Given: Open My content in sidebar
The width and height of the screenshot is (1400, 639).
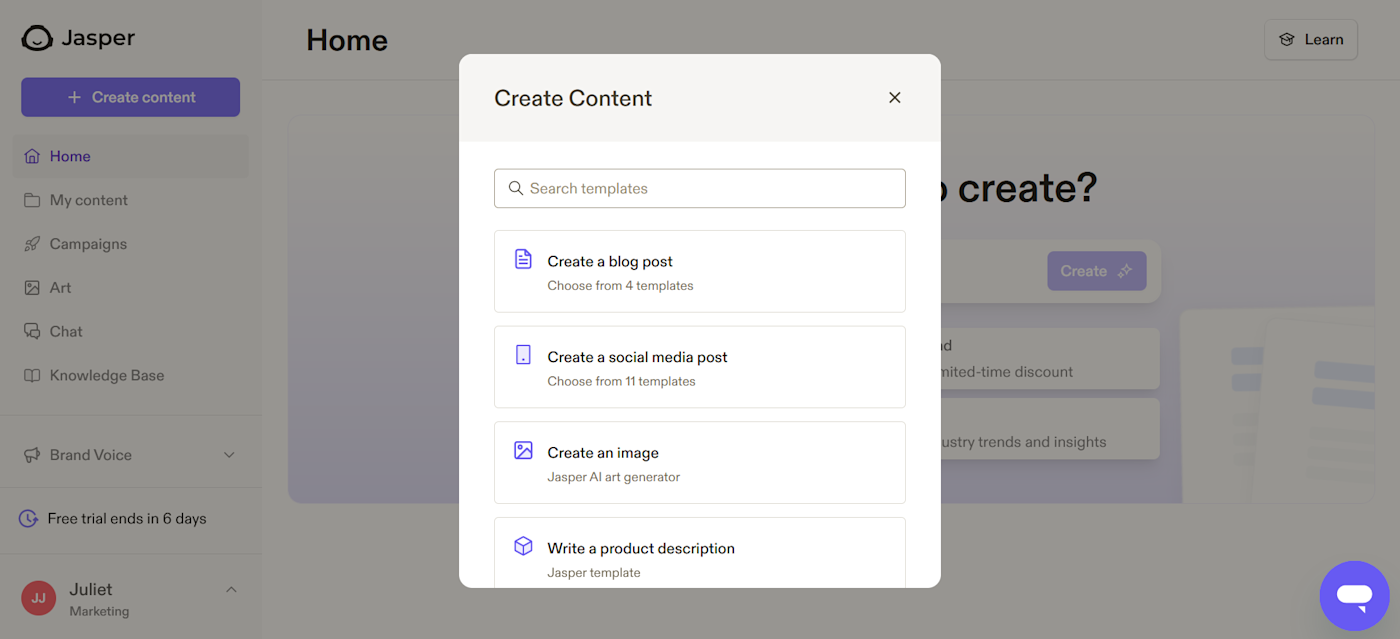Looking at the screenshot, I should (x=130, y=200).
